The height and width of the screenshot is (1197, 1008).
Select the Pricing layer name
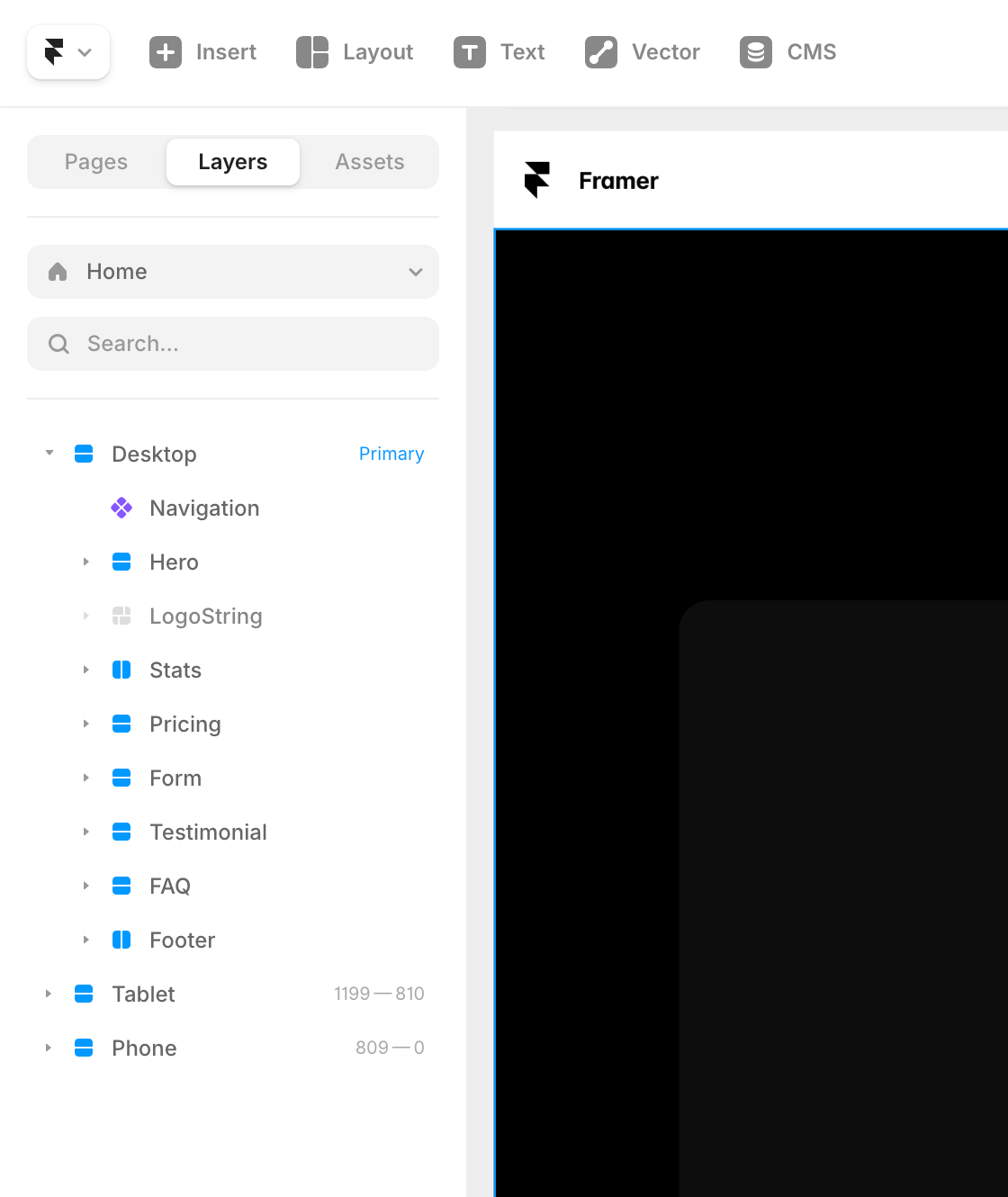point(185,724)
